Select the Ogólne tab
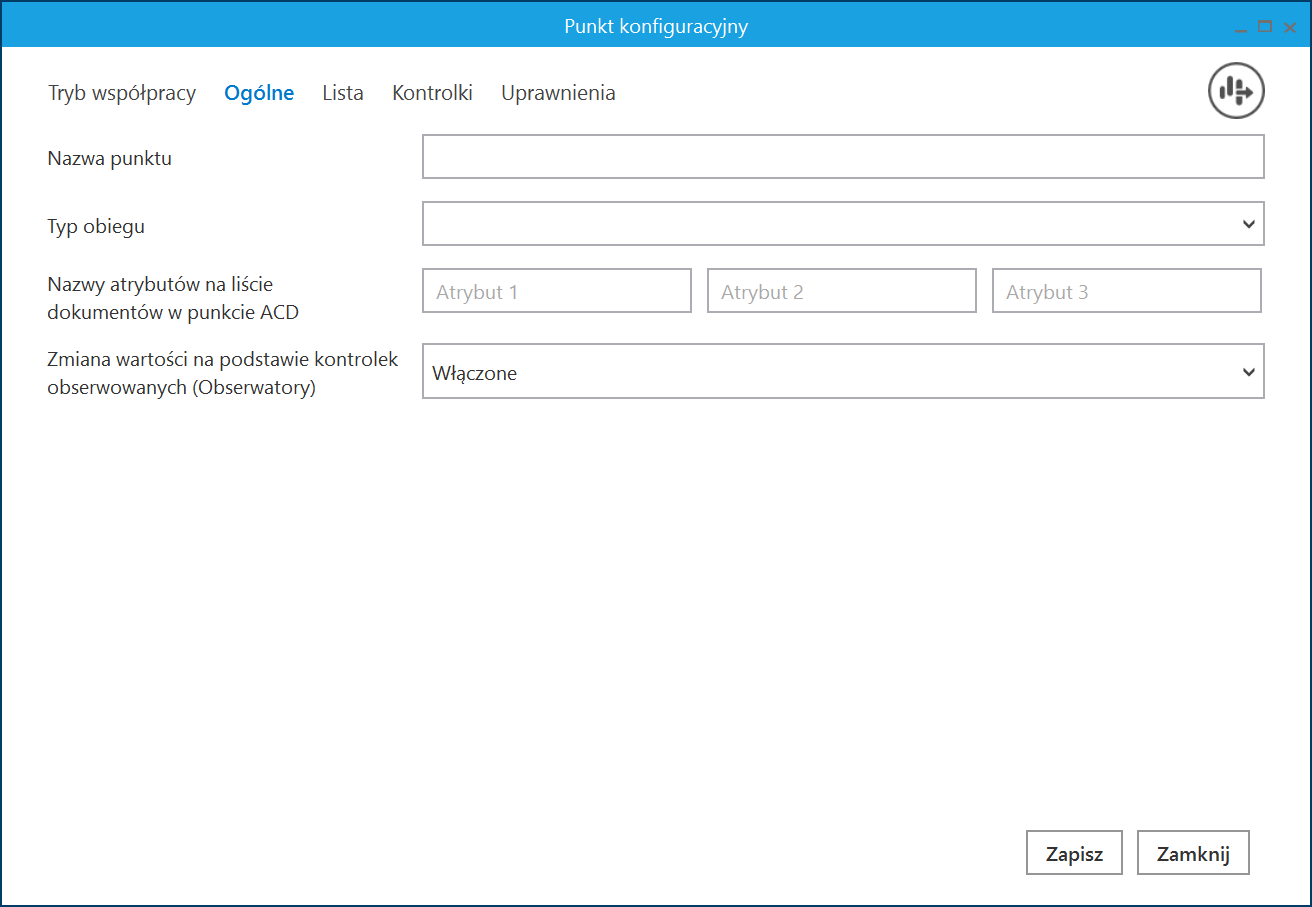The image size is (1312, 907). (259, 93)
